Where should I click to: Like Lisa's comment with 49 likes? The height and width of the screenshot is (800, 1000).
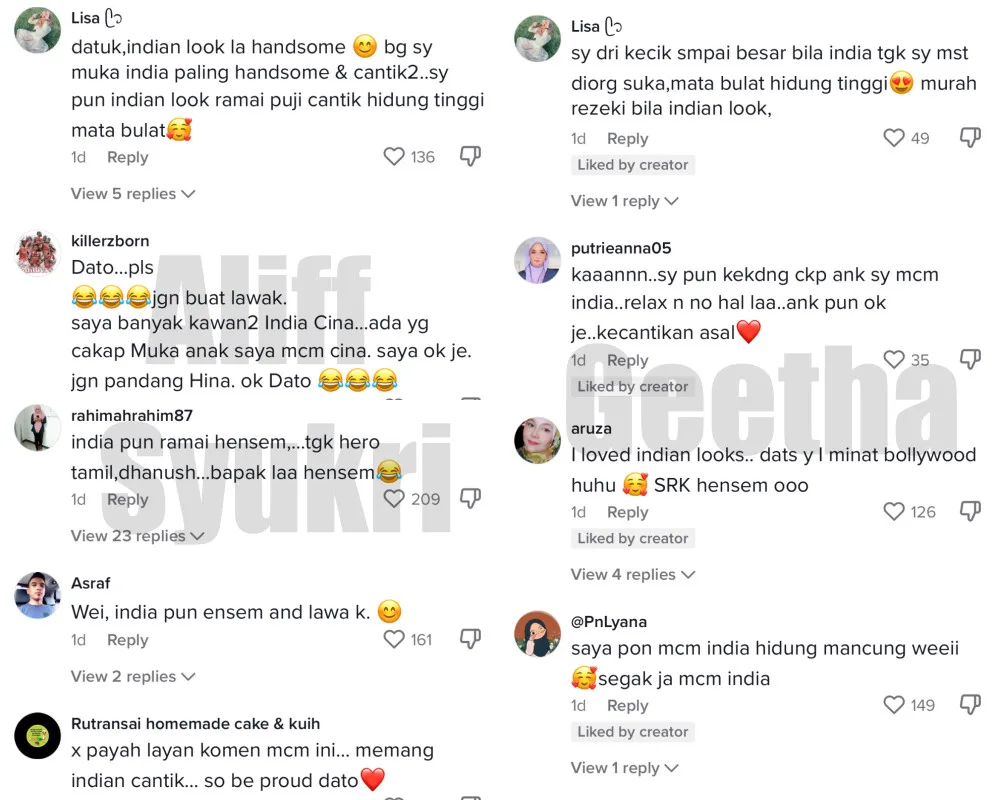tap(894, 137)
